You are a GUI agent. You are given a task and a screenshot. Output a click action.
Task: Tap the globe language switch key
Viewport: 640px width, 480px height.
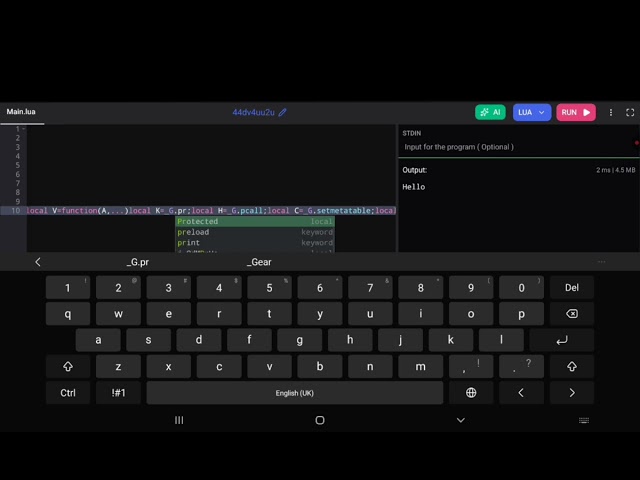pyautogui.click(x=471, y=393)
